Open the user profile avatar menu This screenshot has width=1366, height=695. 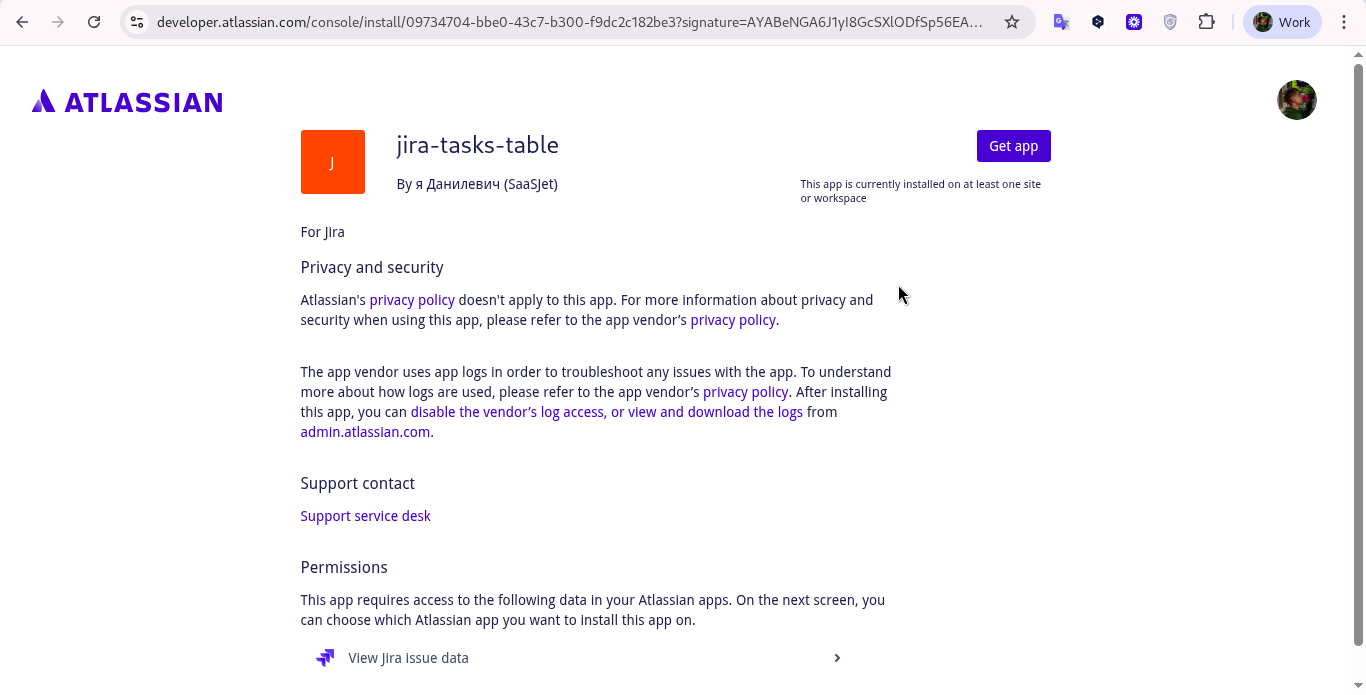tap(1296, 100)
